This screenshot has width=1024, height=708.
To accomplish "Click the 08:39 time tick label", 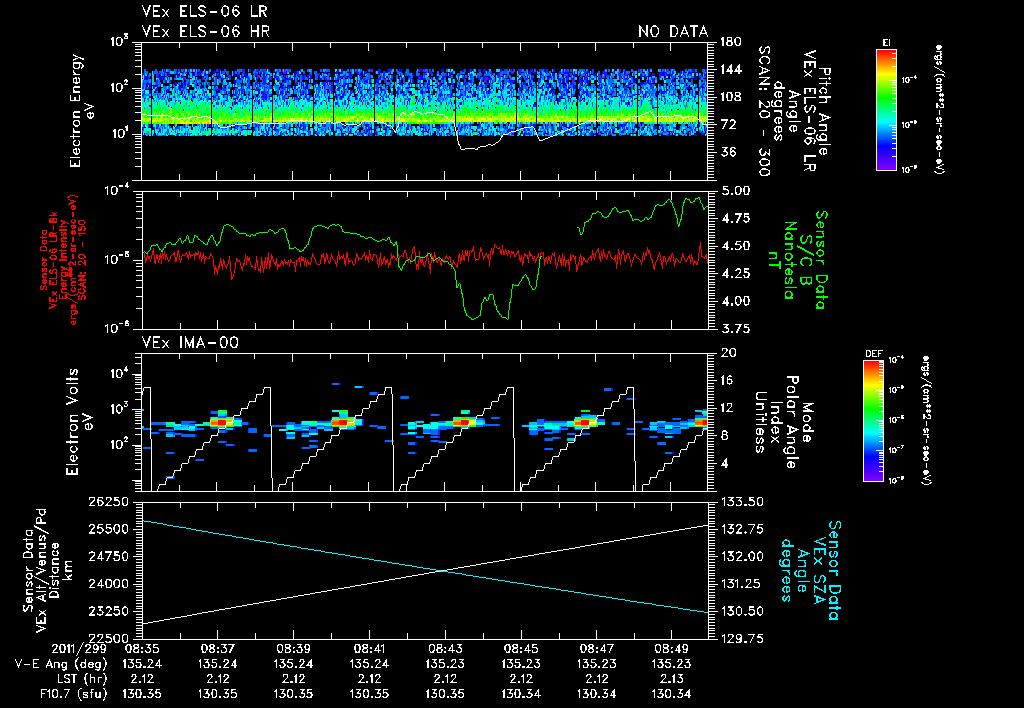I will point(293,649).
